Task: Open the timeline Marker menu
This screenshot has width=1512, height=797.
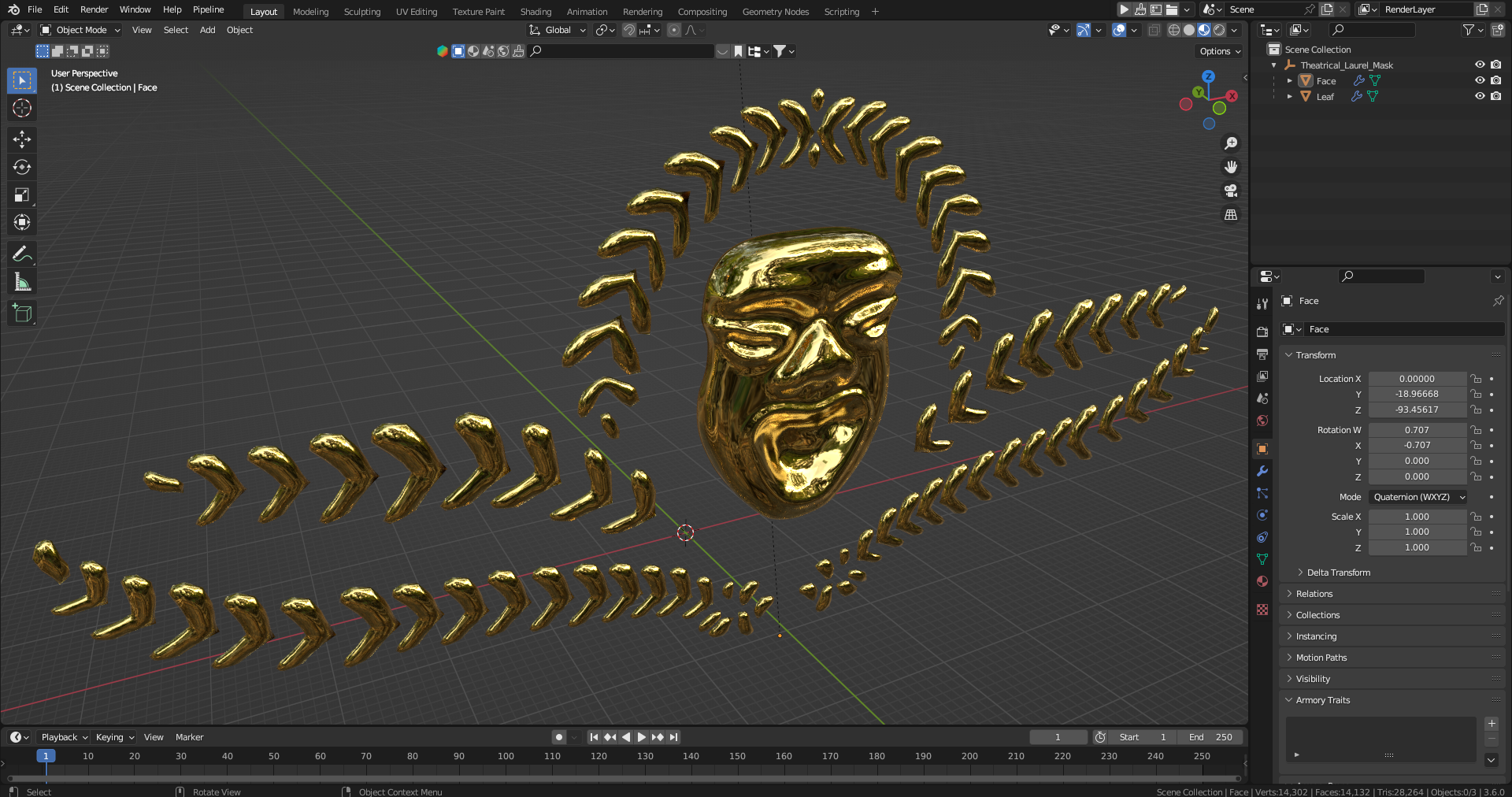Action: 189,737
